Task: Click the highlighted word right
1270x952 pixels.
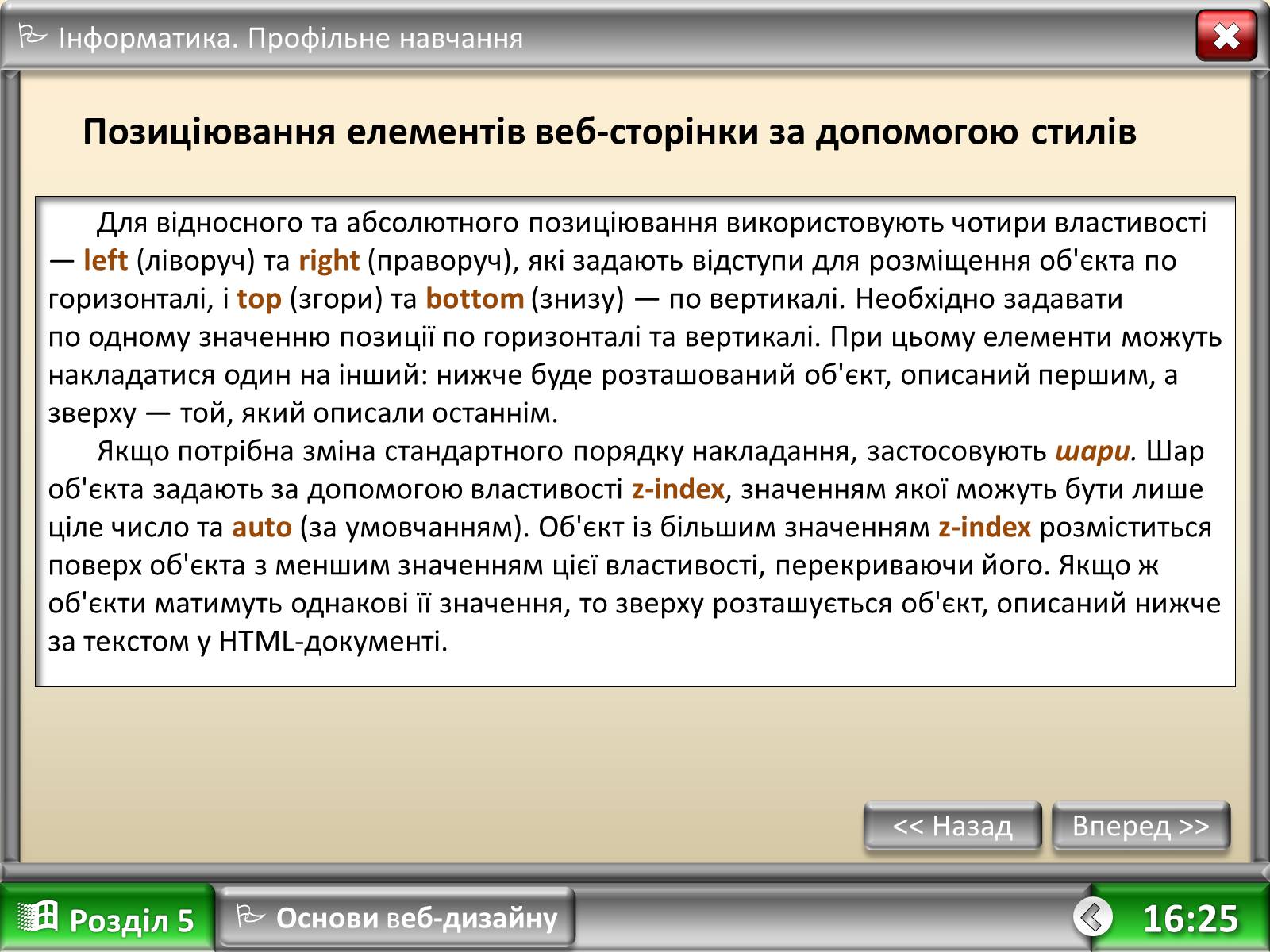Action: pyautogui.click(x=329, y=261)
